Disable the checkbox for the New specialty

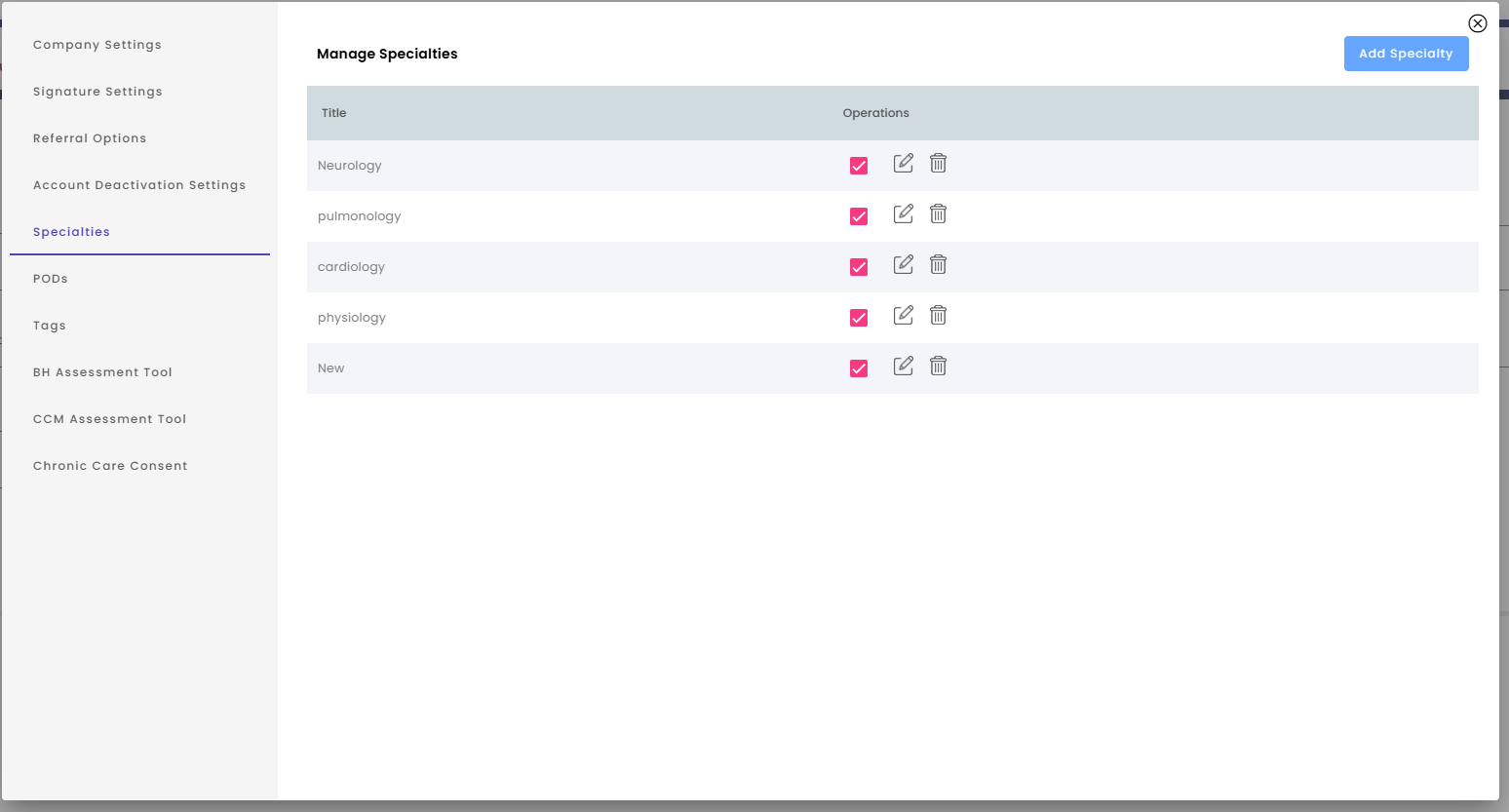pos(859,368)
